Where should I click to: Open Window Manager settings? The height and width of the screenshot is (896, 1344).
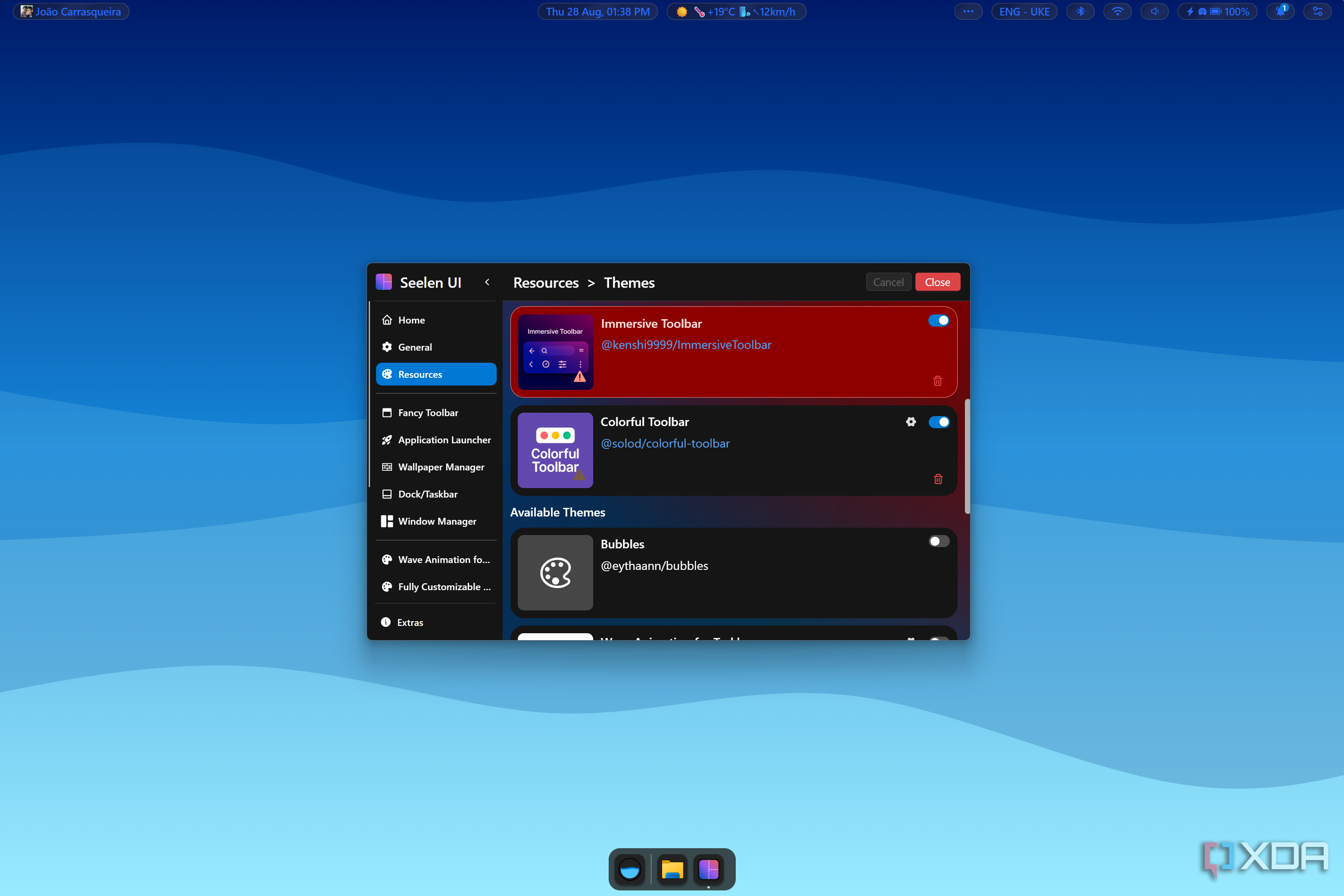click(436, 521)
